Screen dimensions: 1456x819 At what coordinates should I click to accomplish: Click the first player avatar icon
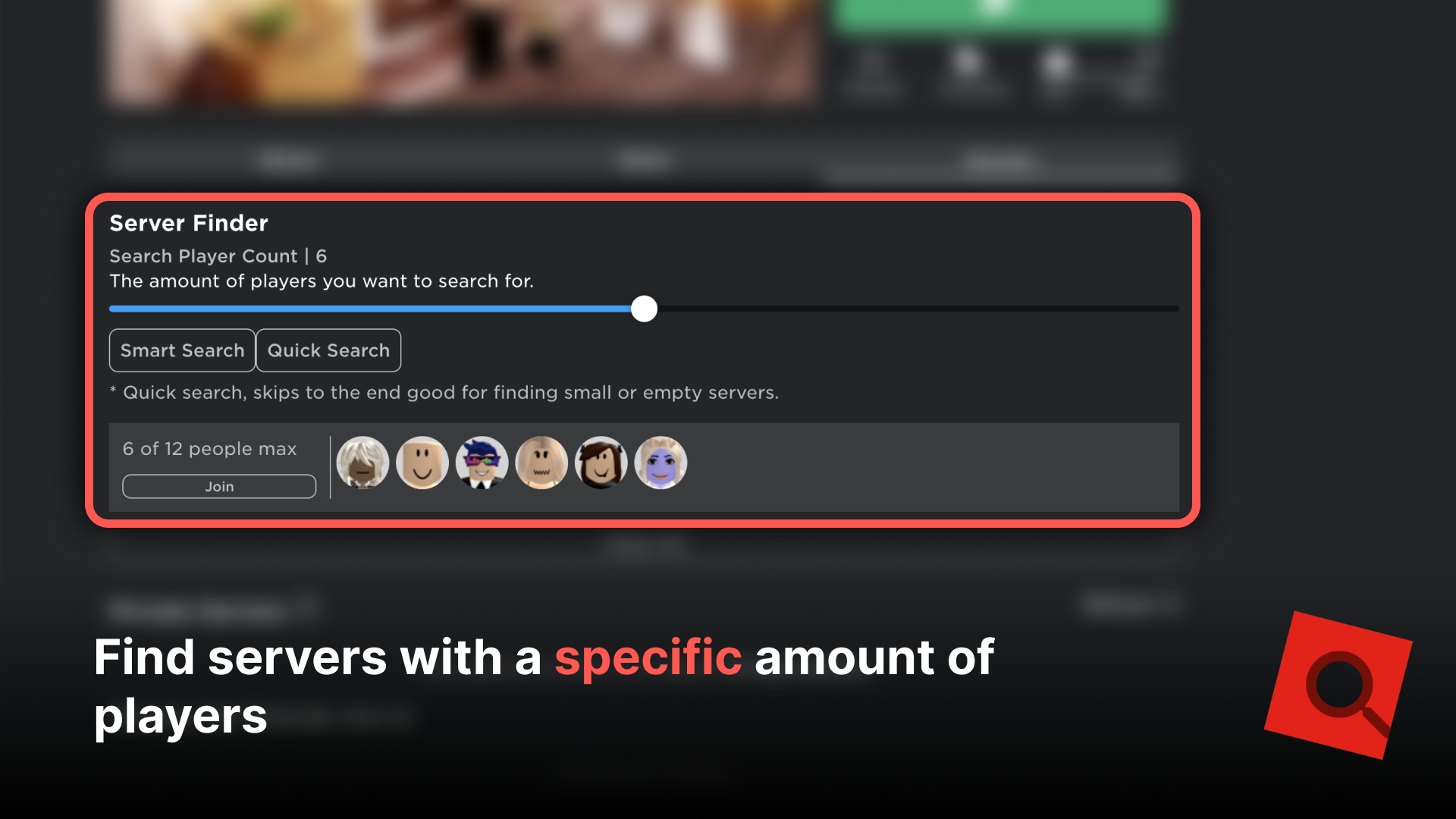362,463
